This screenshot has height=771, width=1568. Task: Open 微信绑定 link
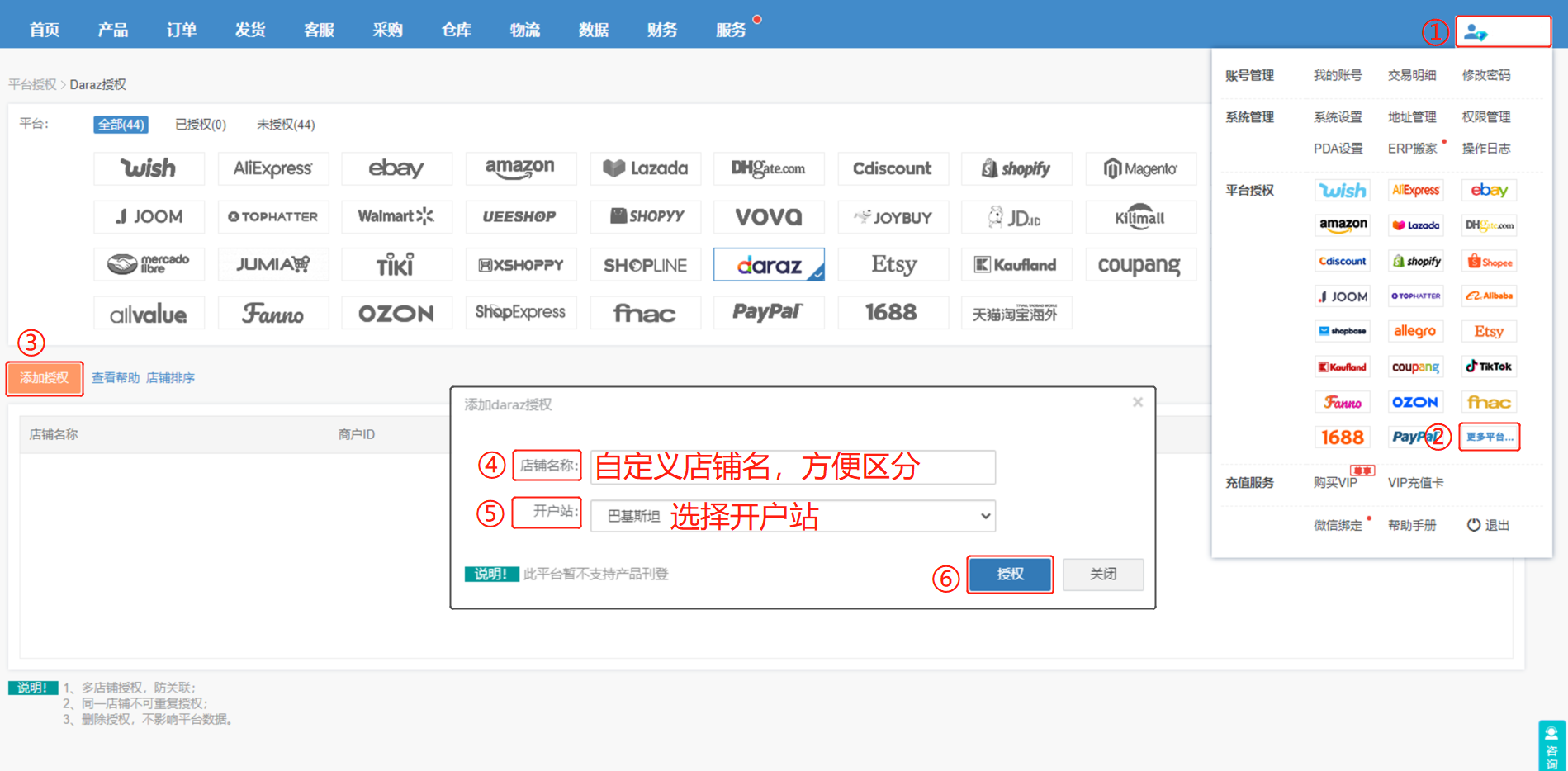pyautogui.click(x=1338, y=525)
